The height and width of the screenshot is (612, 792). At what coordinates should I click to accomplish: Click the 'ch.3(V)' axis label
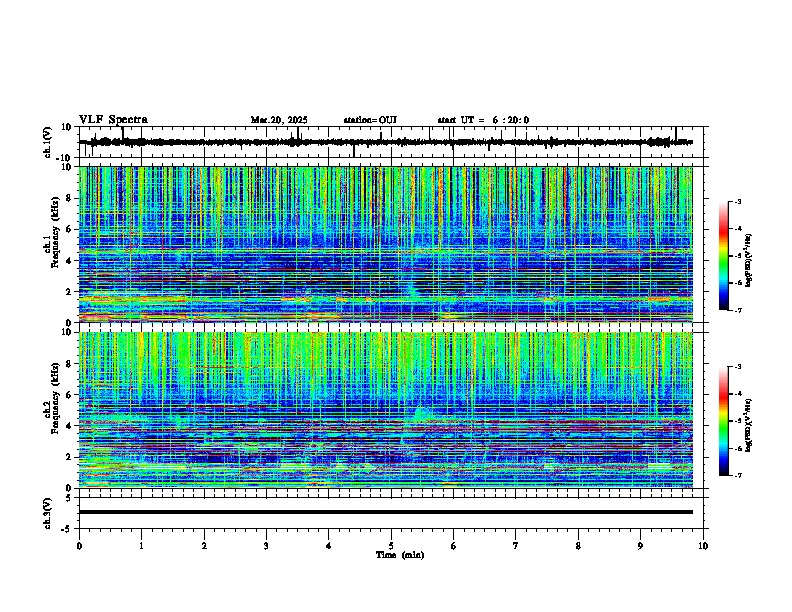coord(48,513)
